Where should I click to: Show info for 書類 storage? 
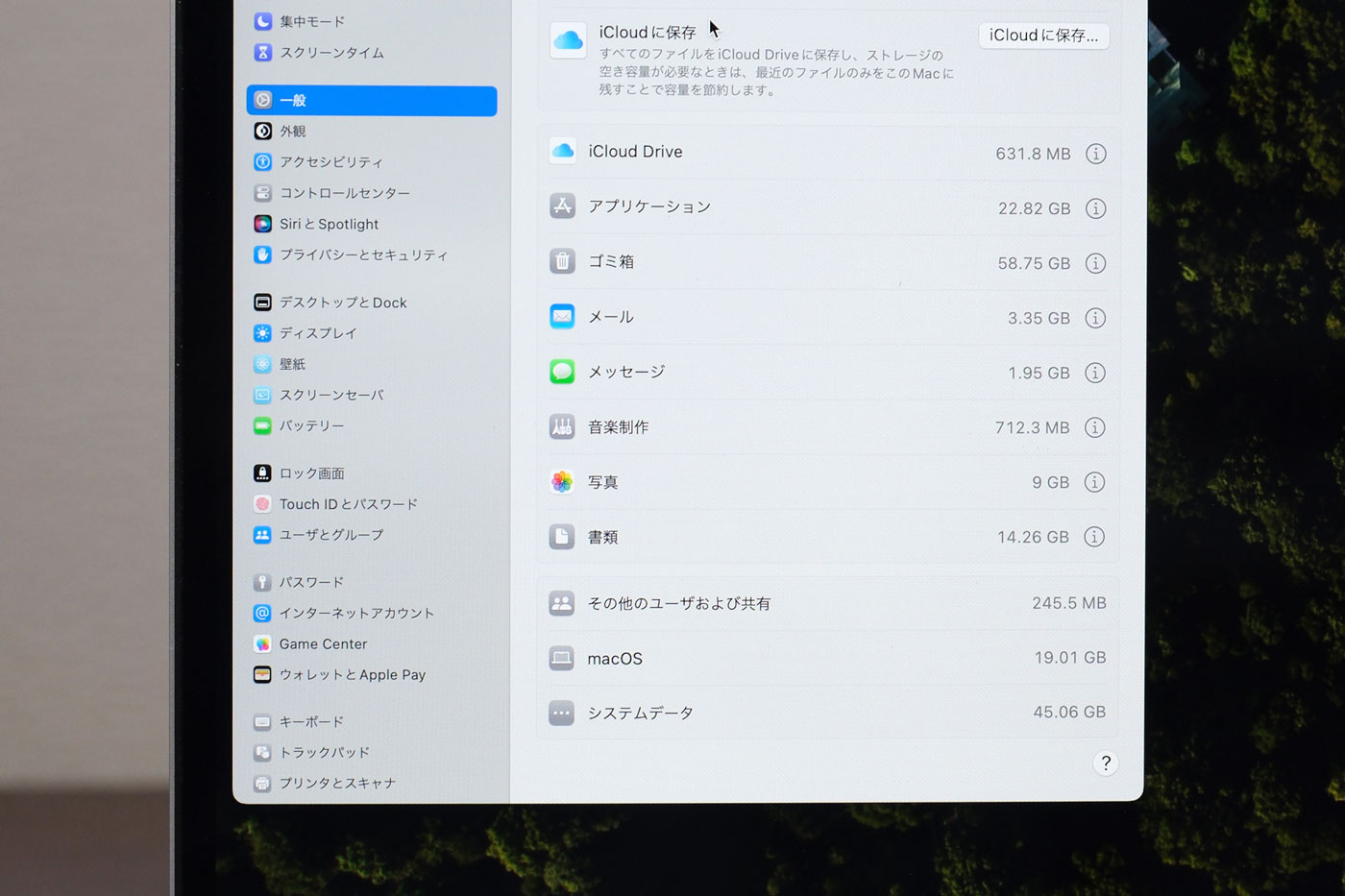1094,537
